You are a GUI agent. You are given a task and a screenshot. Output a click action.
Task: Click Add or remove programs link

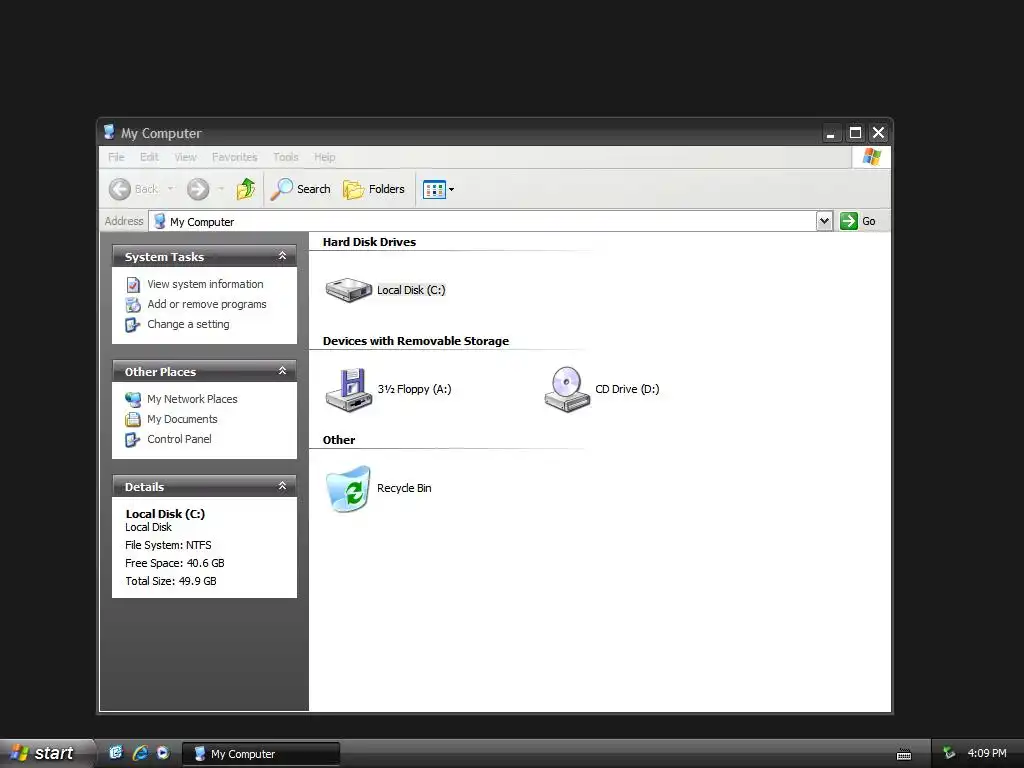coord(207,304)
